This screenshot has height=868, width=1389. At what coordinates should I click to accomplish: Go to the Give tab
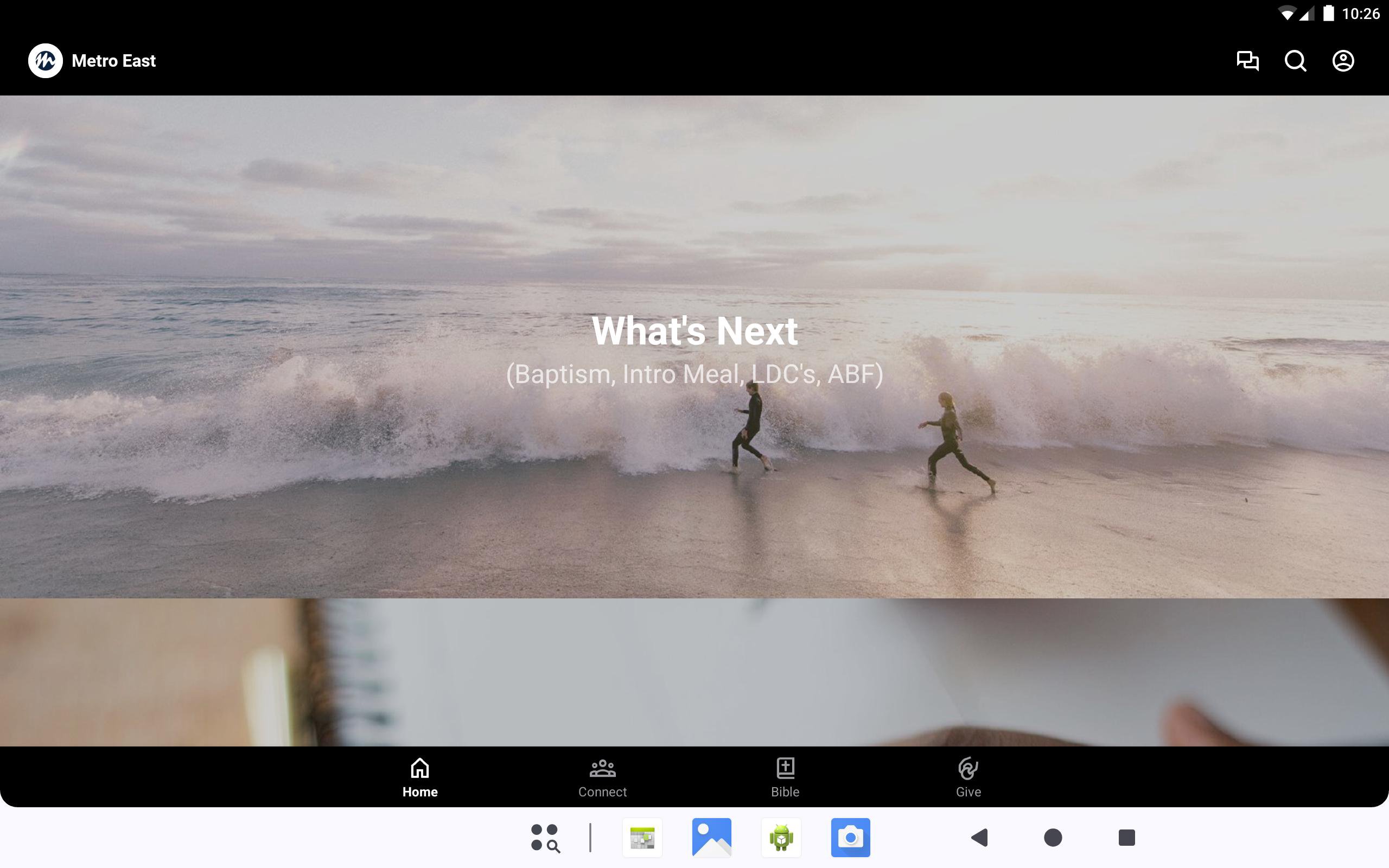(x=968, y=777)
